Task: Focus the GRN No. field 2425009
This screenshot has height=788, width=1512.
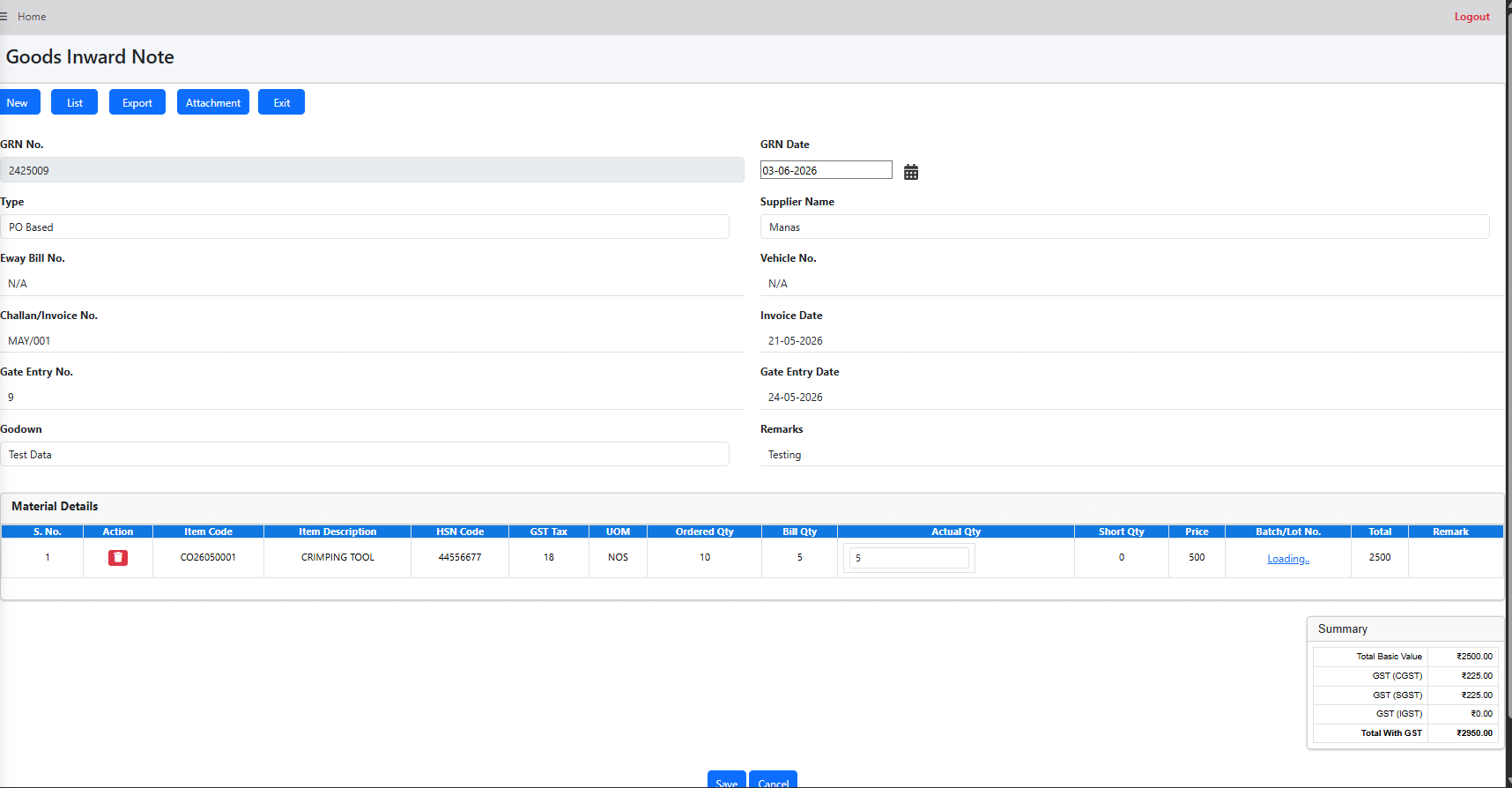Action: (372, 170)
